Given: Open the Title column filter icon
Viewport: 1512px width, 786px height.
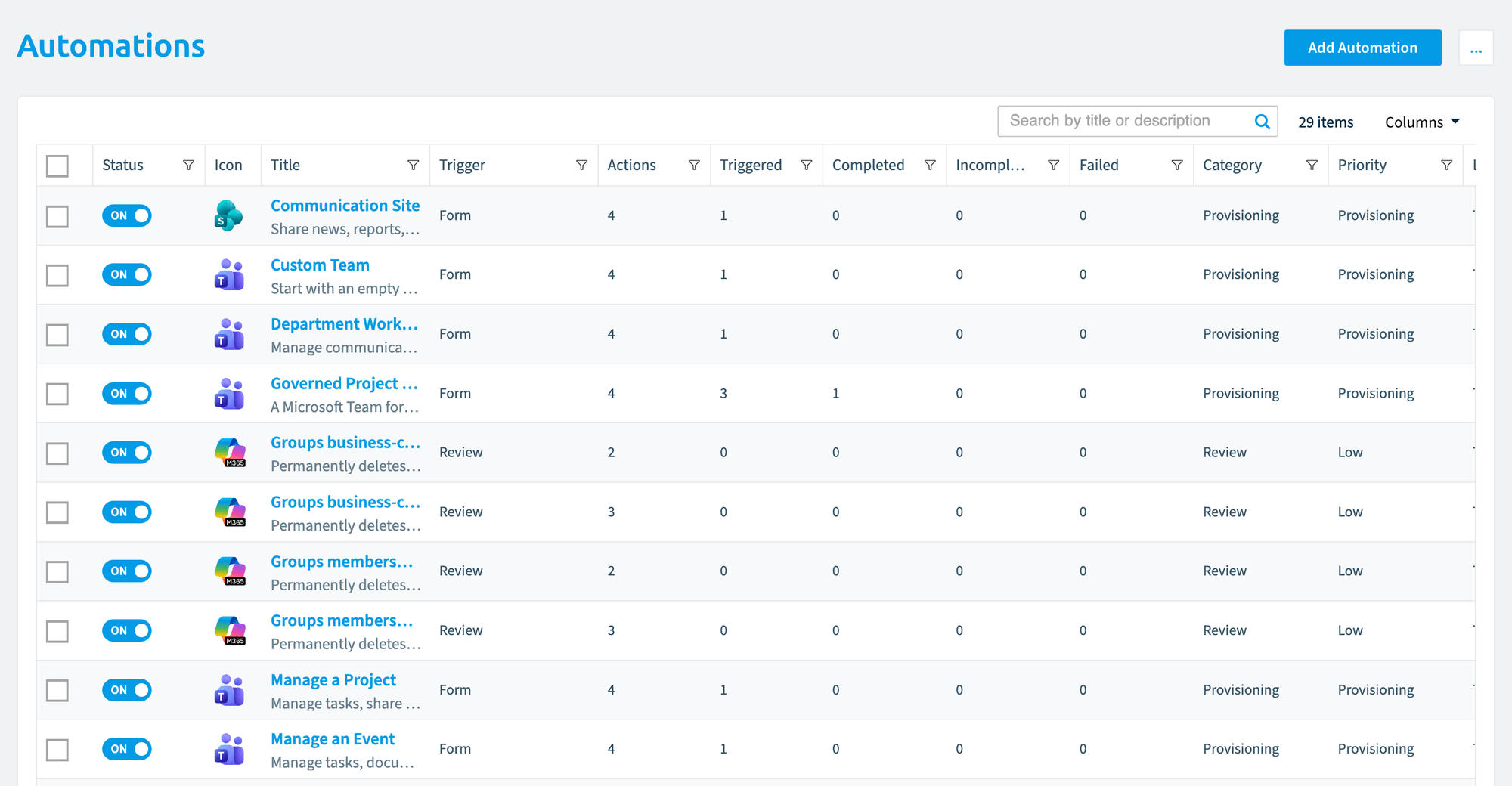Looking at the screenshot, I should [413, 166].
